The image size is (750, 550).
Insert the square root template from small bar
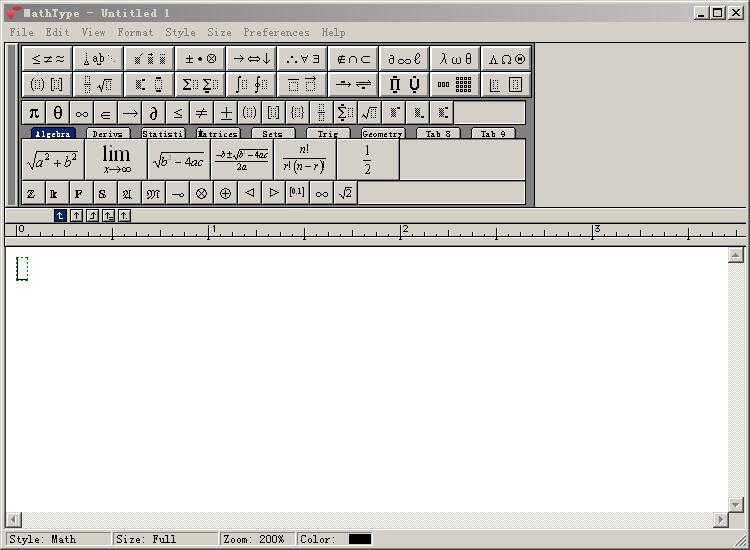tap(370, 113)
